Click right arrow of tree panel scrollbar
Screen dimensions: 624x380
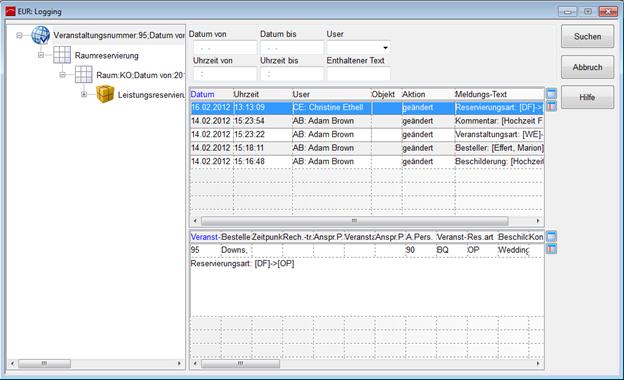coord(179,363)
